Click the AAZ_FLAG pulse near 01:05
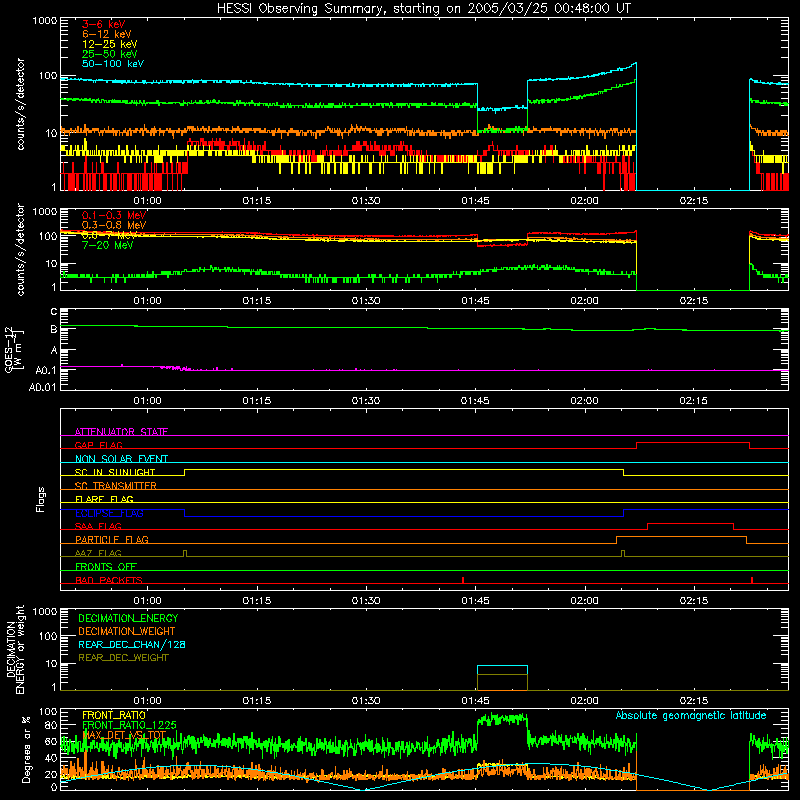The image size is (800, 800). [x=185, y=553]
